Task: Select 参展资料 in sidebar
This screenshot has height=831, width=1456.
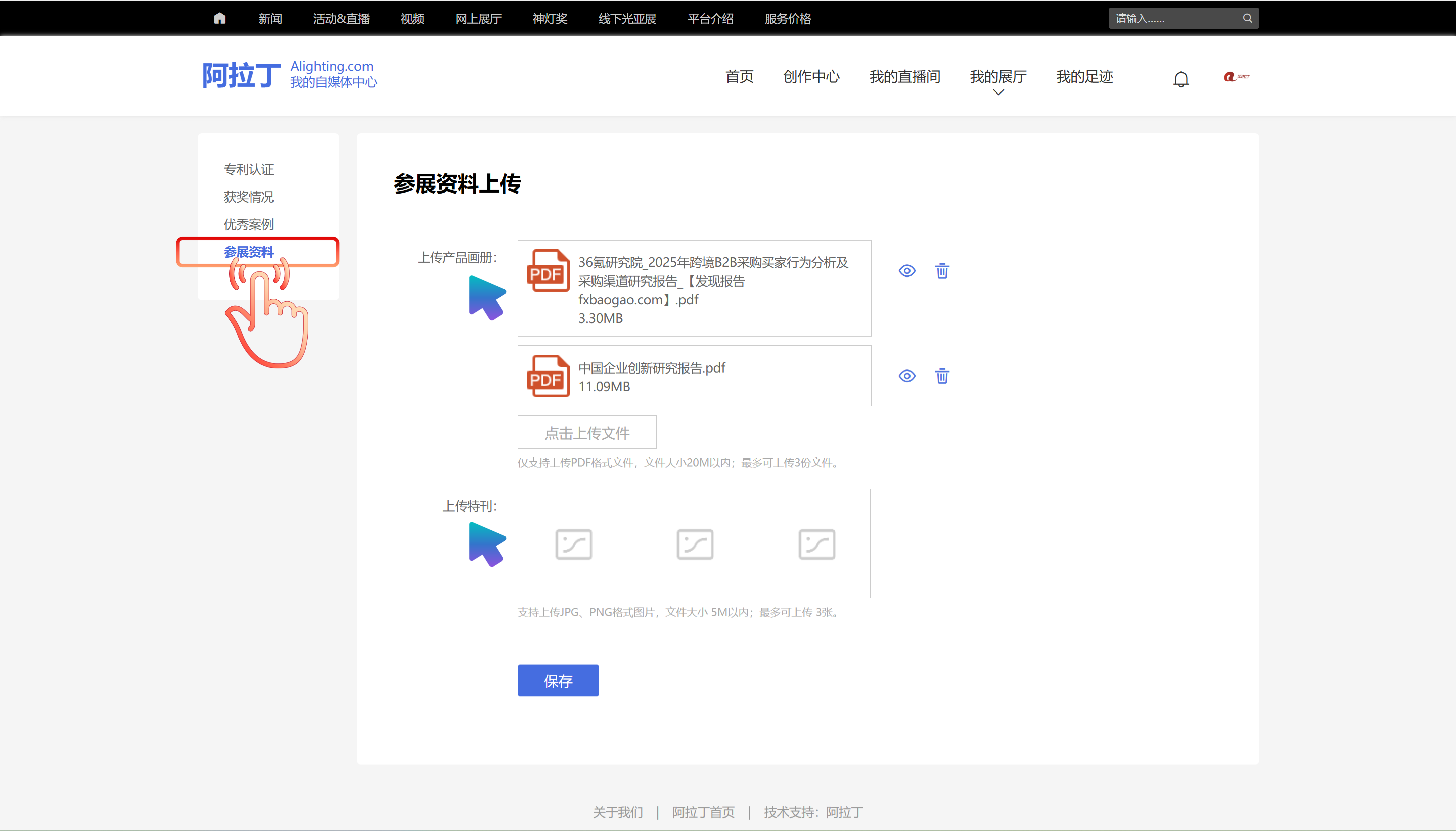Action: [x=249, y=252]
